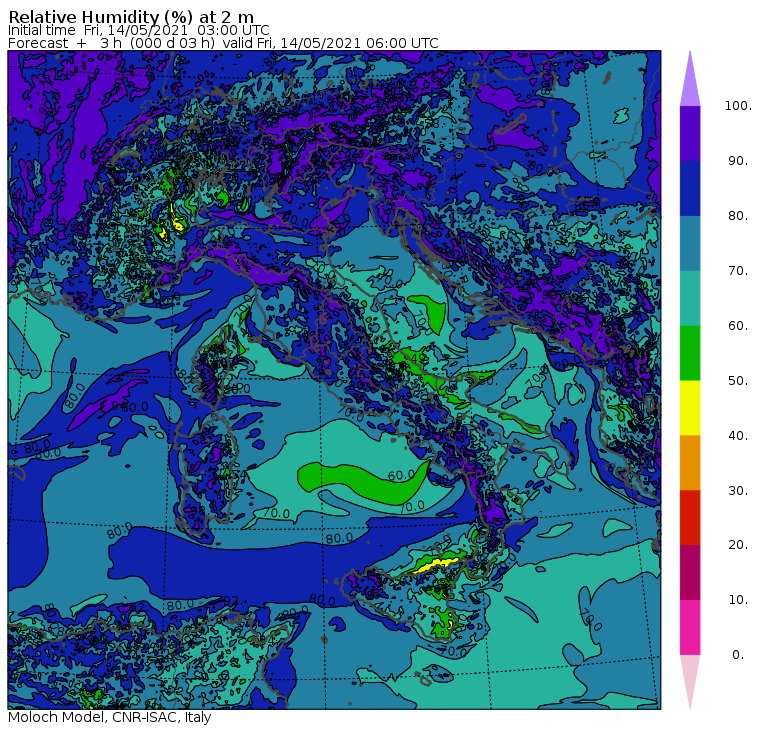Click the '90.' colorbar label
The image size is (760, 731).
(x=738, y=161)
